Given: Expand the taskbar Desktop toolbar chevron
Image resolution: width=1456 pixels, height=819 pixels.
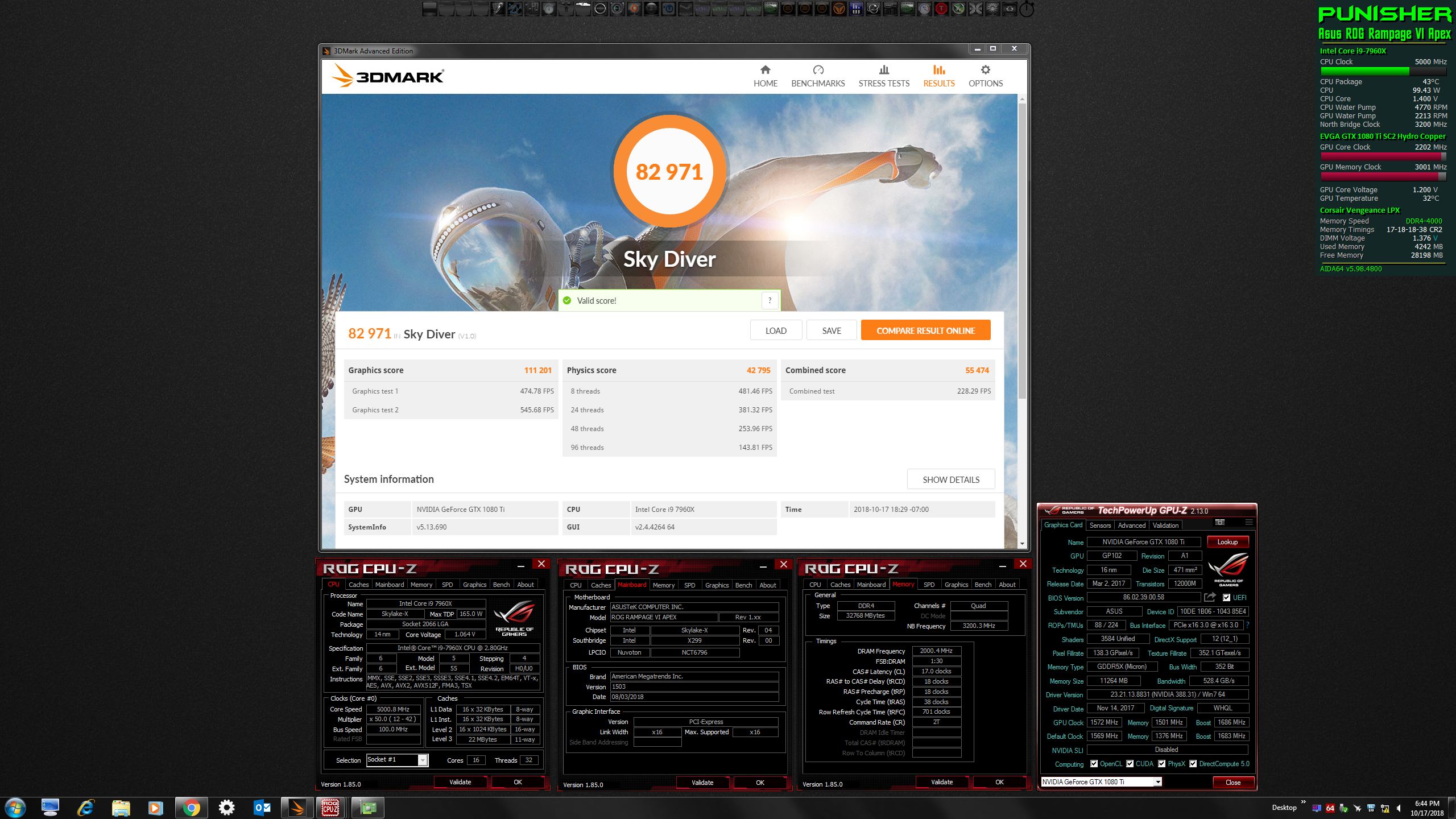Looking at the screenshot, I should (1304, 802).
